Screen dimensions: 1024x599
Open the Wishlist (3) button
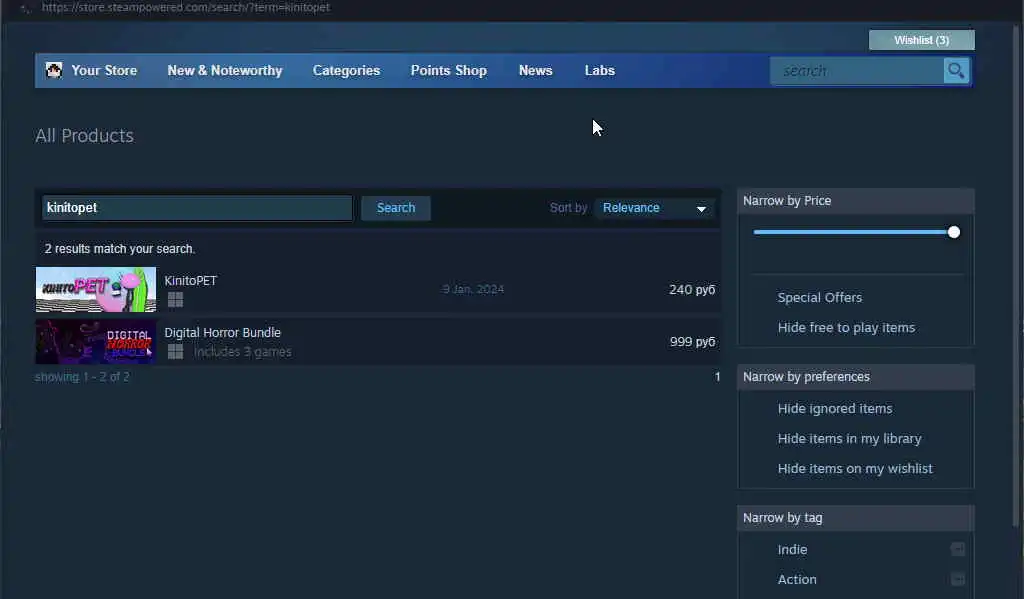(921, 40)
